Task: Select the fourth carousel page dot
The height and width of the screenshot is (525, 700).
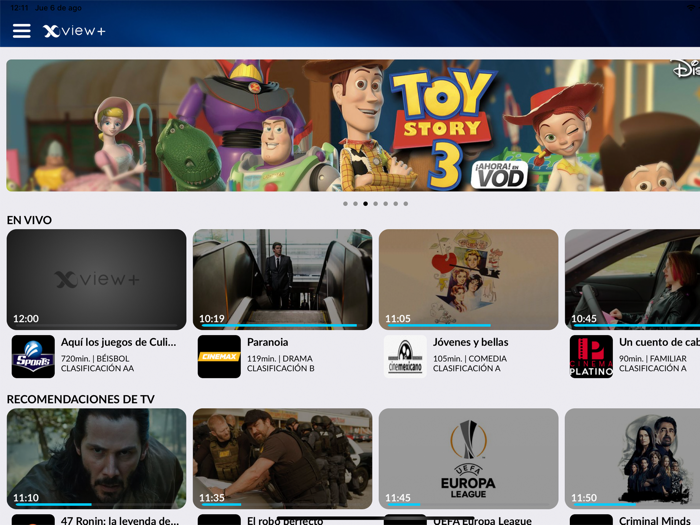Action: [x=375, y=204]
